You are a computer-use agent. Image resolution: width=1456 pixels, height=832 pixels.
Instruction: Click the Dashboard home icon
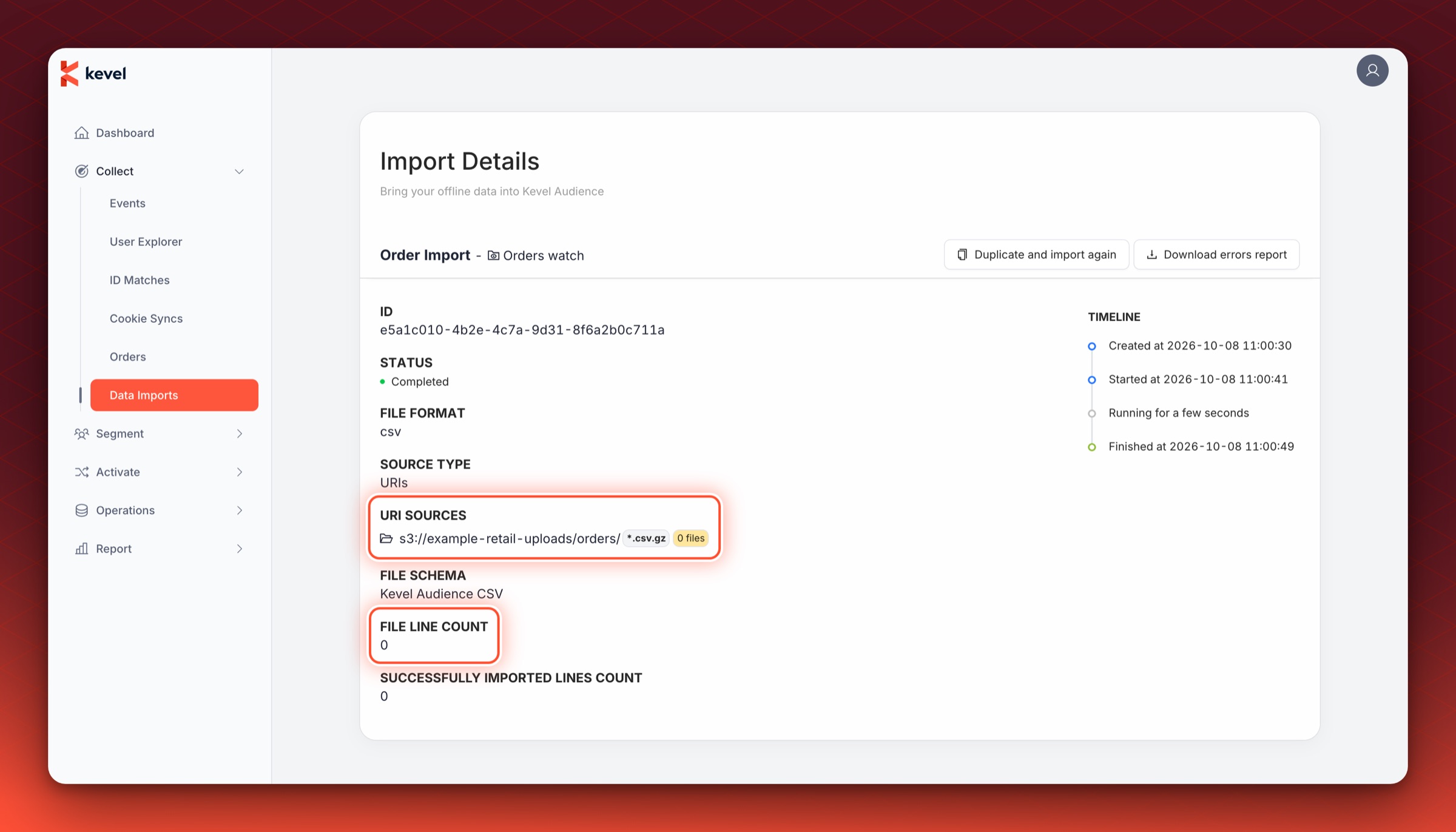pyautogui.click(x=81, y=133)
